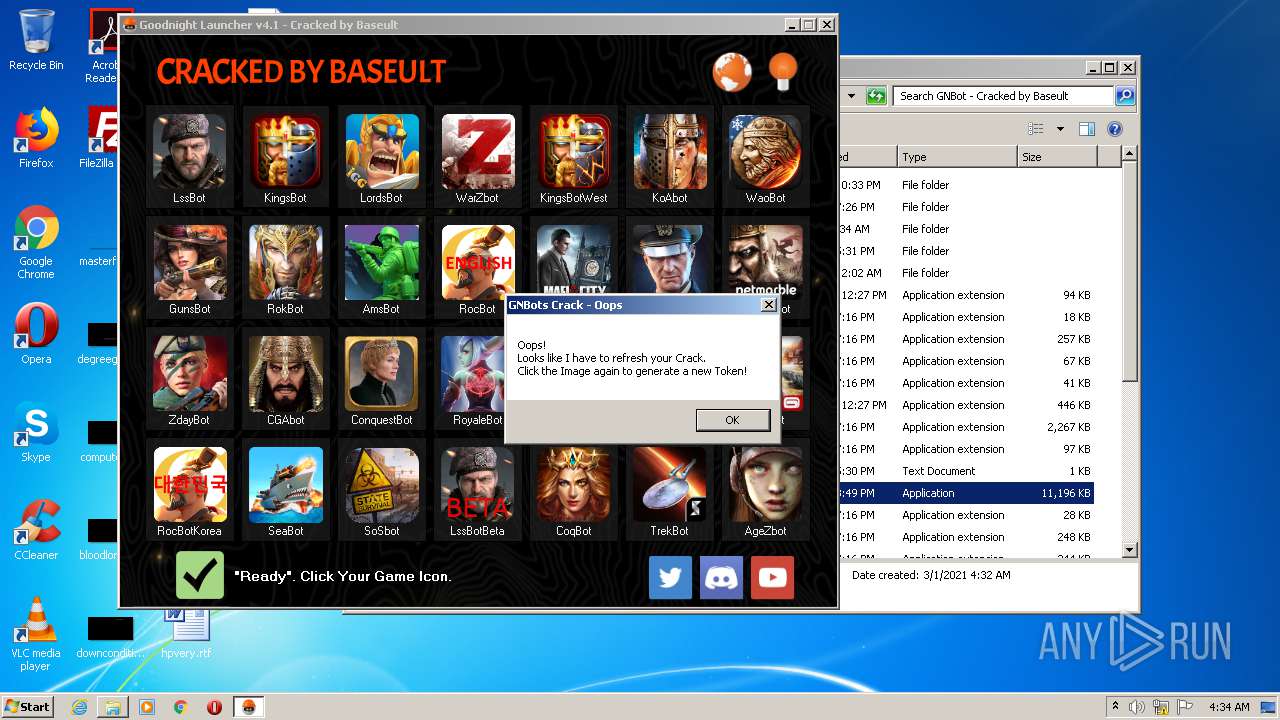The width and height of the screenshot is (1280, 720).
Task: Open the Explorer view options dropdown arrow
Action: tap(1060, 129)
